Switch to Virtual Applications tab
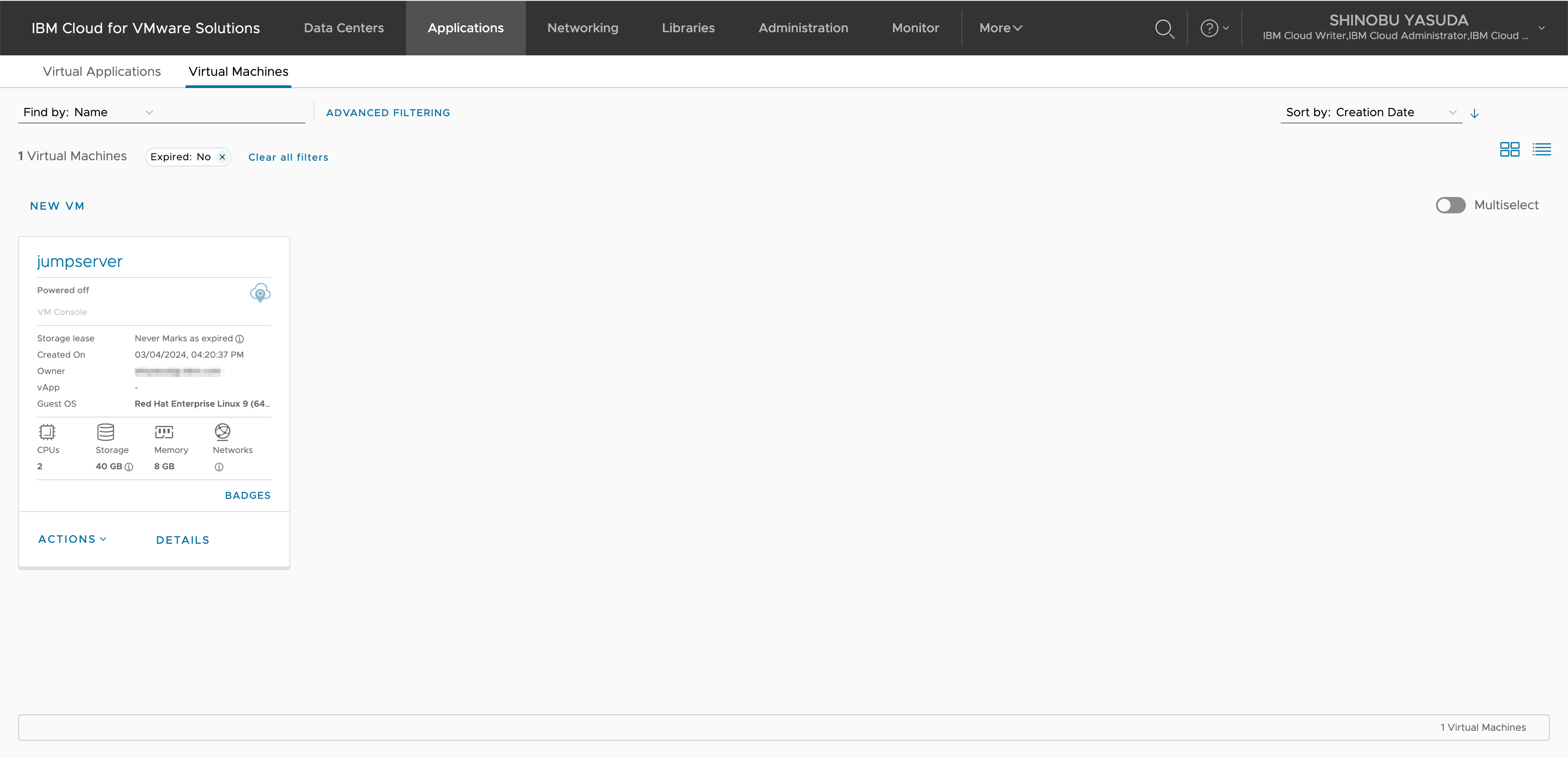This screenshot has width=1568, height=758. (x=102, y=72)
